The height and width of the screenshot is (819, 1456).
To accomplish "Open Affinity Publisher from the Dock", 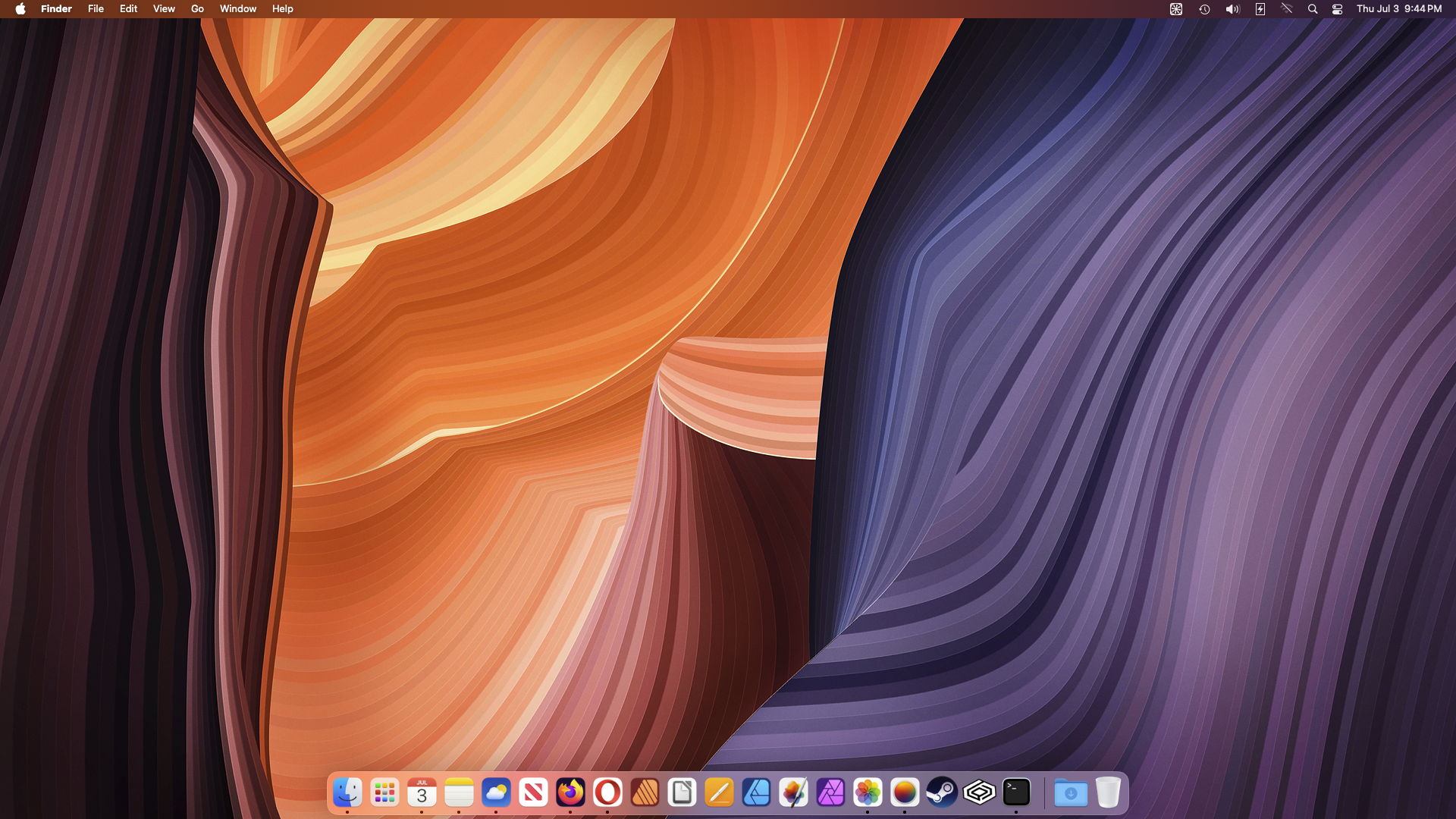I will pos(645,793).
